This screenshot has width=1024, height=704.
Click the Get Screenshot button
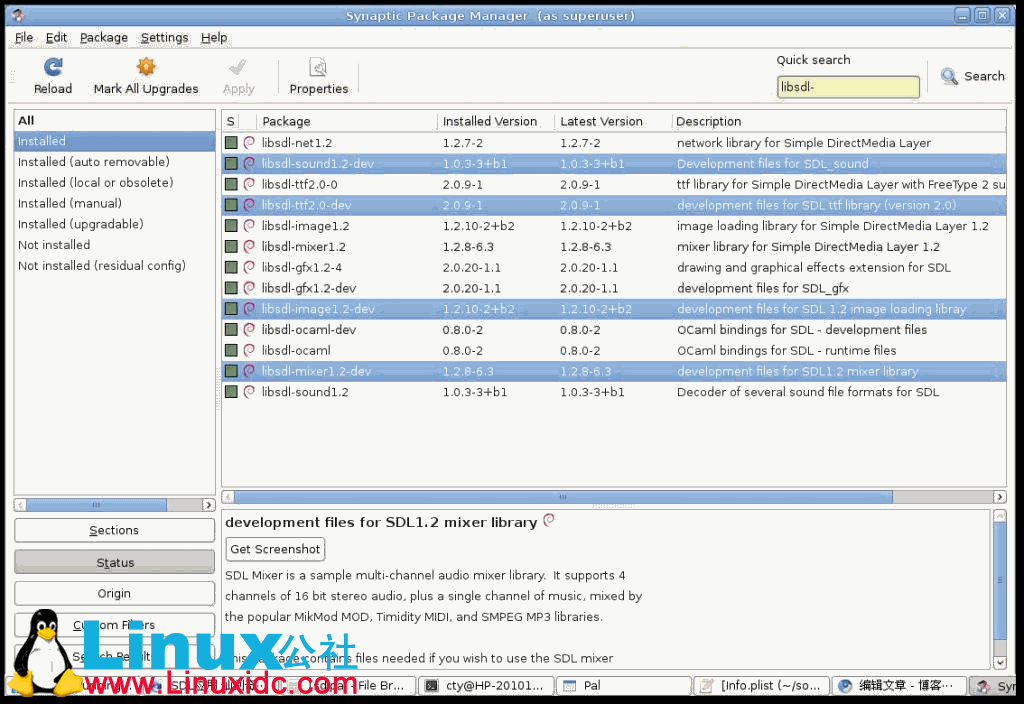[x=275, y=549]
